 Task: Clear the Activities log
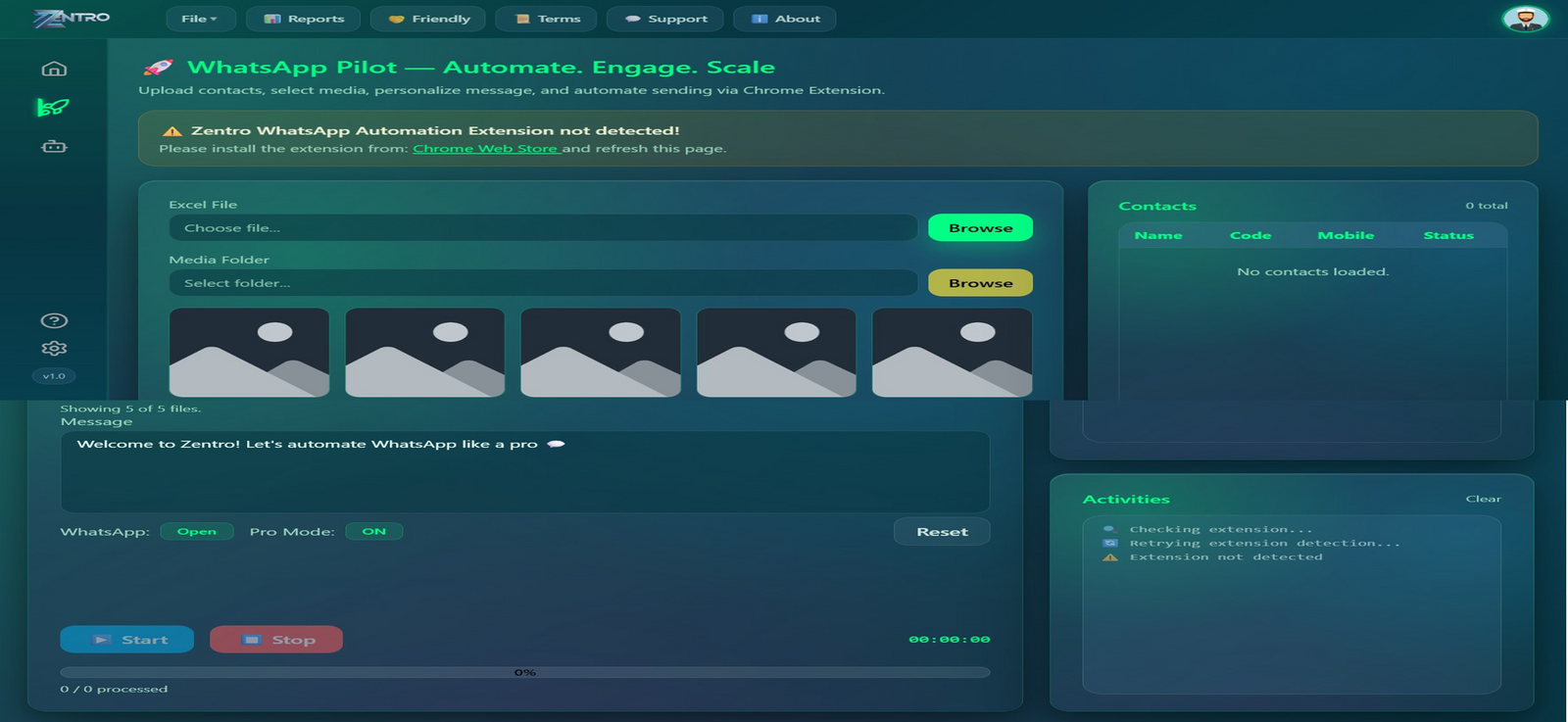[1483, 499]
